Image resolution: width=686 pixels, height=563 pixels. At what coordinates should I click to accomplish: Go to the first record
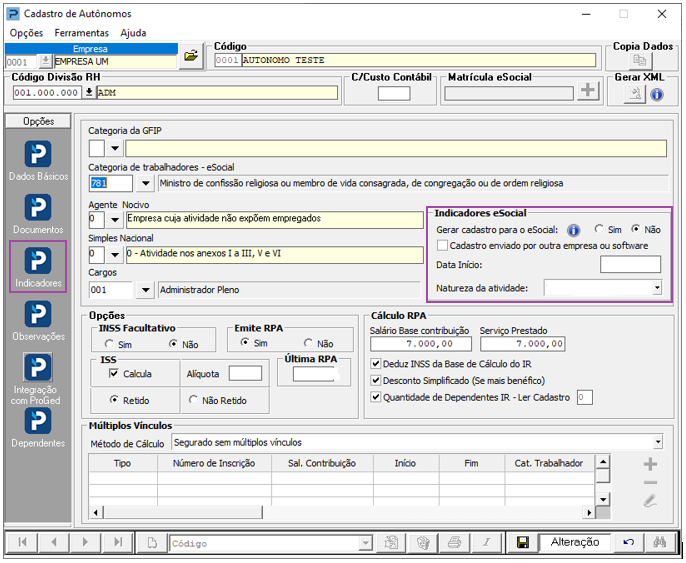pyautogui.click(x=22, y=542)
